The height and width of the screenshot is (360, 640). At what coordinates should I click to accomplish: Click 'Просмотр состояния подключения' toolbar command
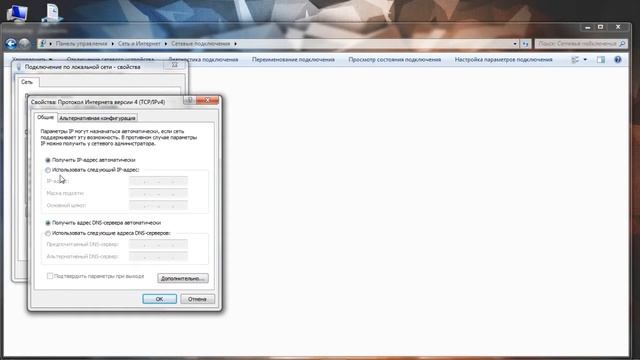point(395,60)
